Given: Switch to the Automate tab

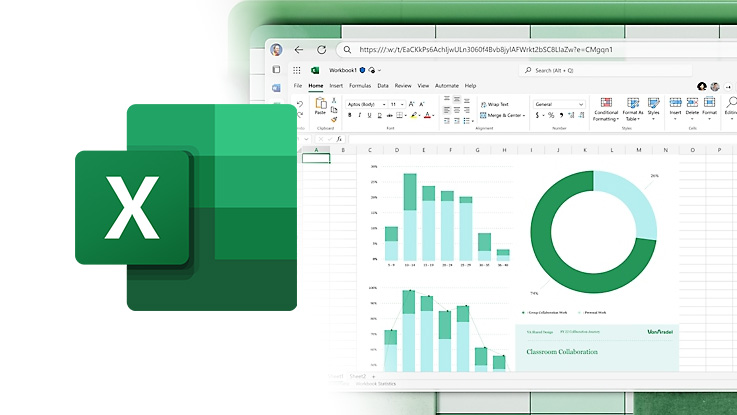Looking at the screenshot, I should [447, 86].
